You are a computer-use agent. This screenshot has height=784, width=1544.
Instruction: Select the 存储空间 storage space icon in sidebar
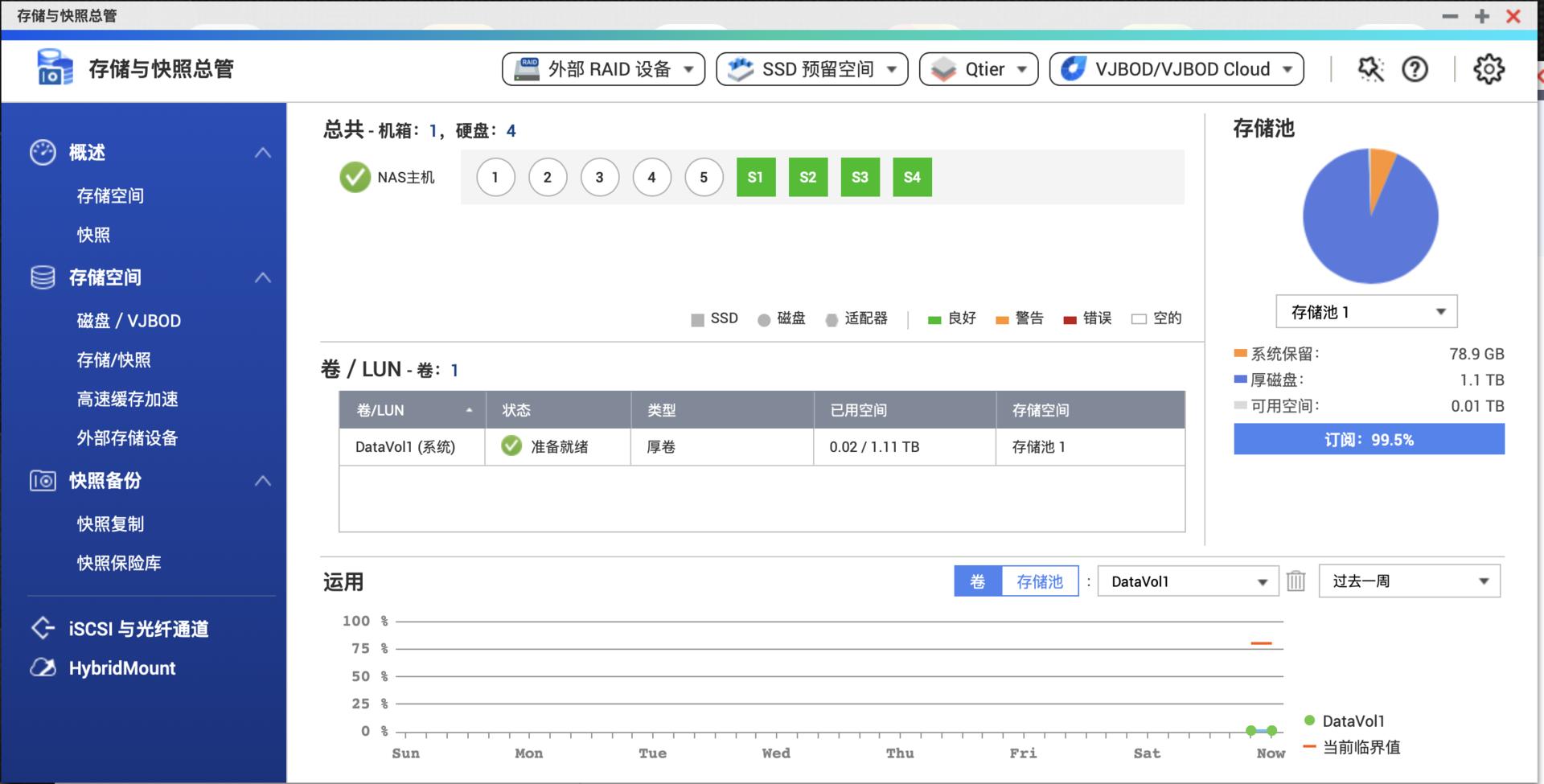click(44, 277)
